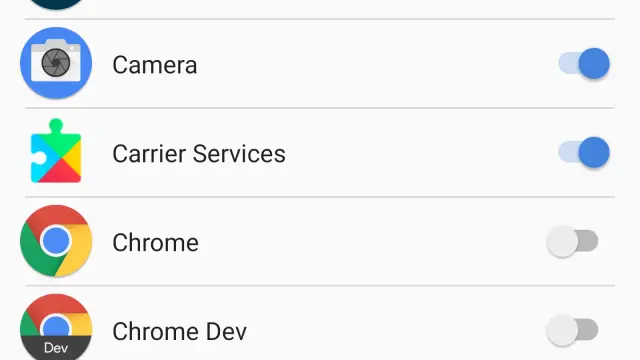
Task: Tap the blue center circle of Chrome logo
Action: pyautogui.click(x=56, y=241)
